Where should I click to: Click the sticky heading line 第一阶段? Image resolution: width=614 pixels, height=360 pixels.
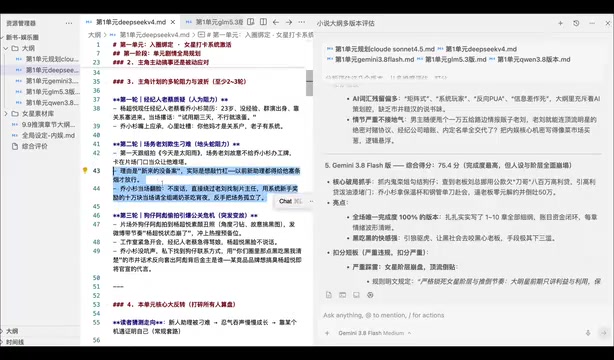[x=157, y=53]
